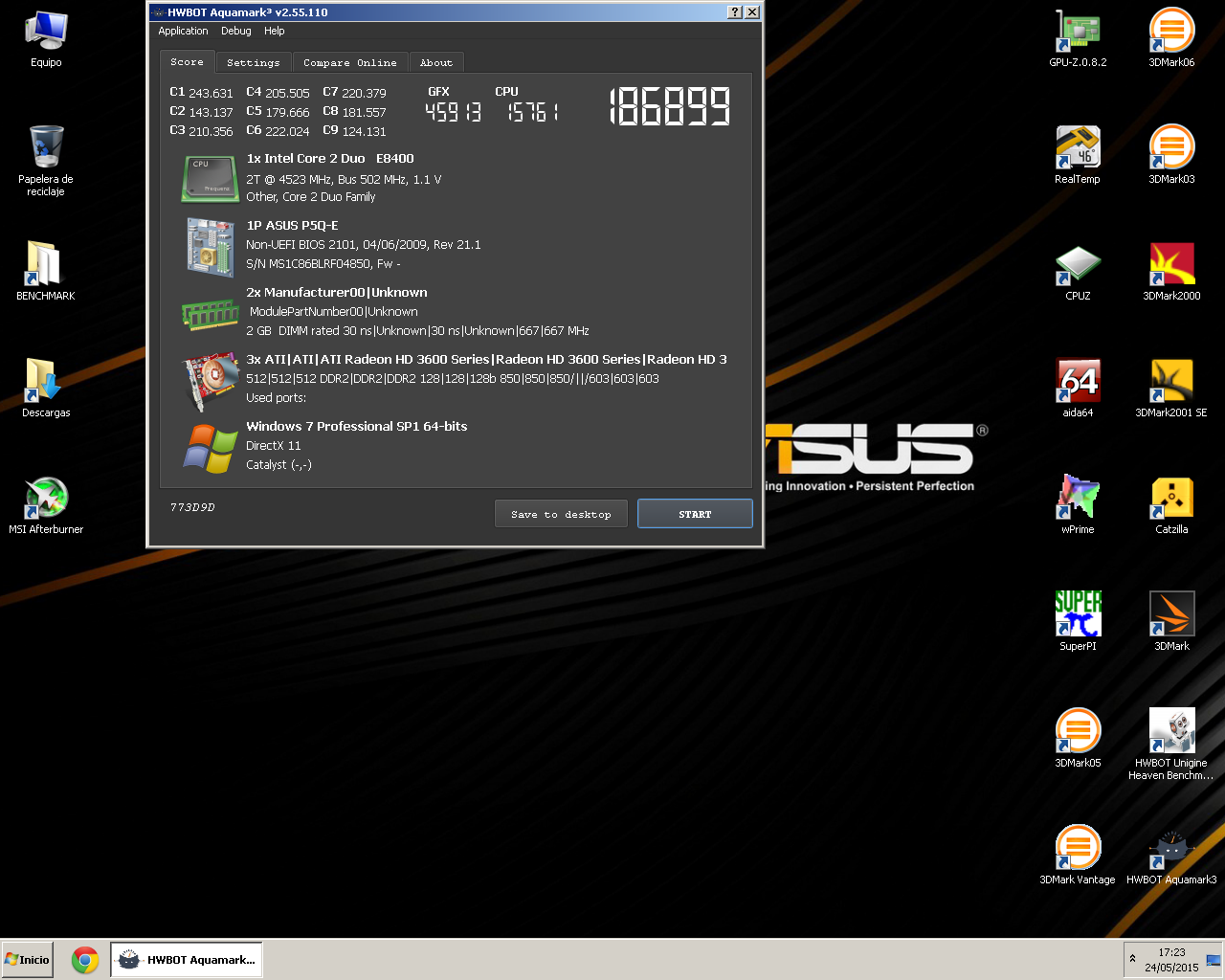Click the total score 186899

670,106
